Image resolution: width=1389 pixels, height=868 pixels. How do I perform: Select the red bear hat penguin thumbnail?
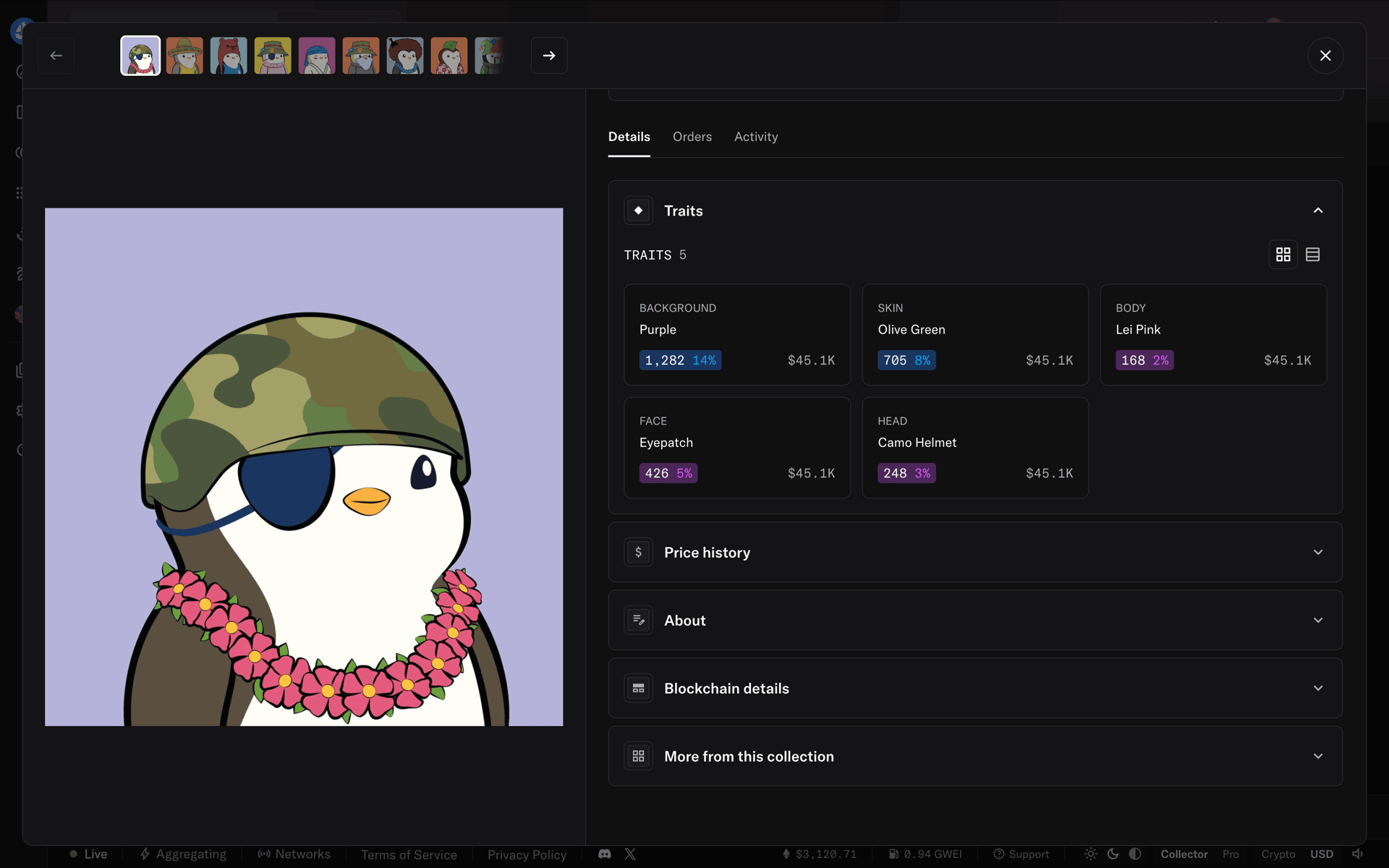tap(229, 56)
